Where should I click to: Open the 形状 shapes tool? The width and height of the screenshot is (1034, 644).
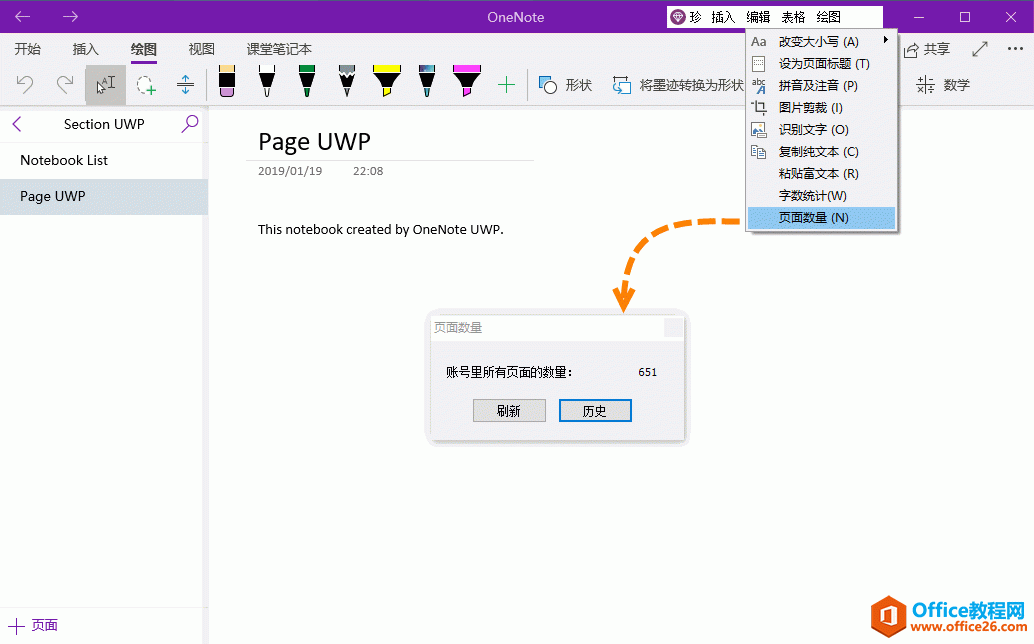563,85
